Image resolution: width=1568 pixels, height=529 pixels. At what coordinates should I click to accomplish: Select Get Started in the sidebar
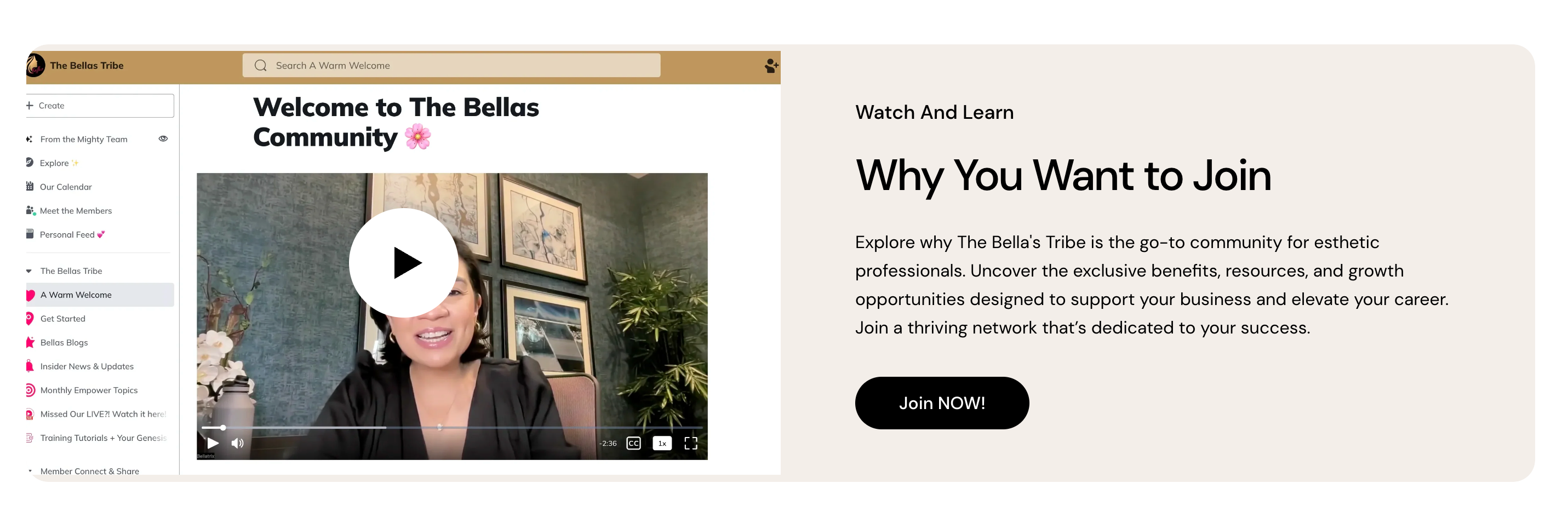click(62, 318)
